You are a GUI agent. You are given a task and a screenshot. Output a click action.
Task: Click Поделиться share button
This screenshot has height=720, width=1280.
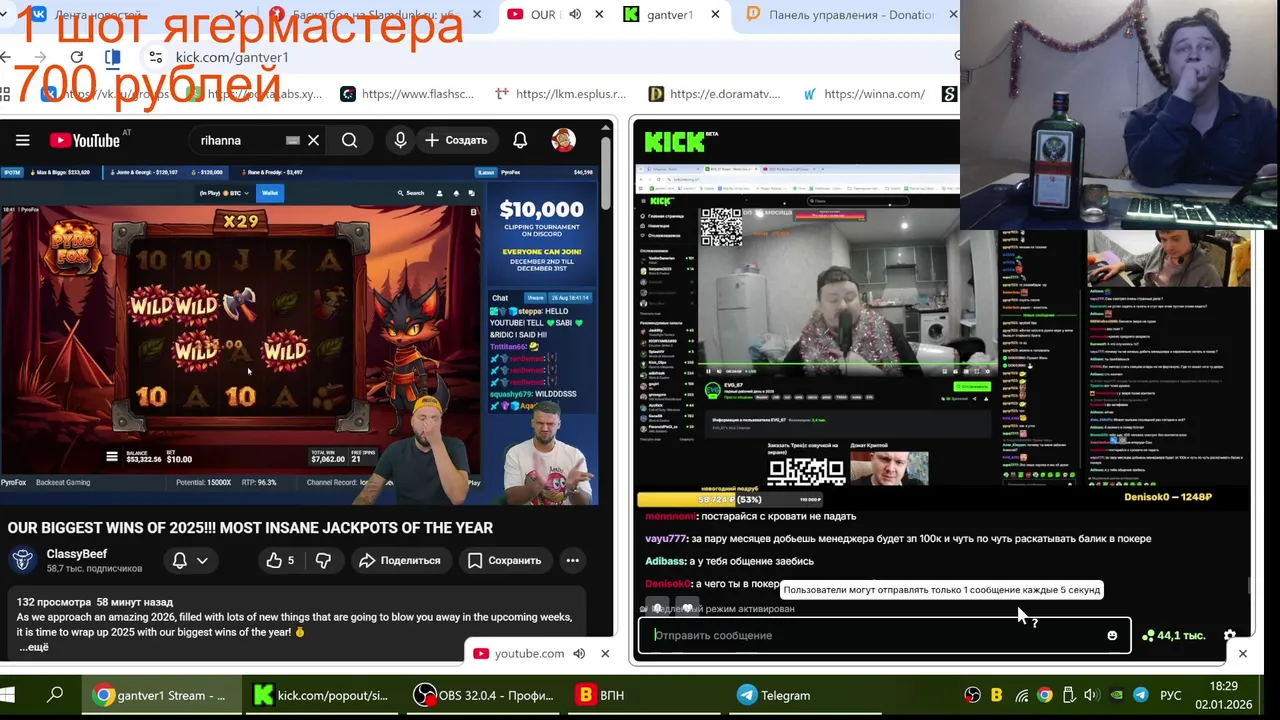click(399, 561)
